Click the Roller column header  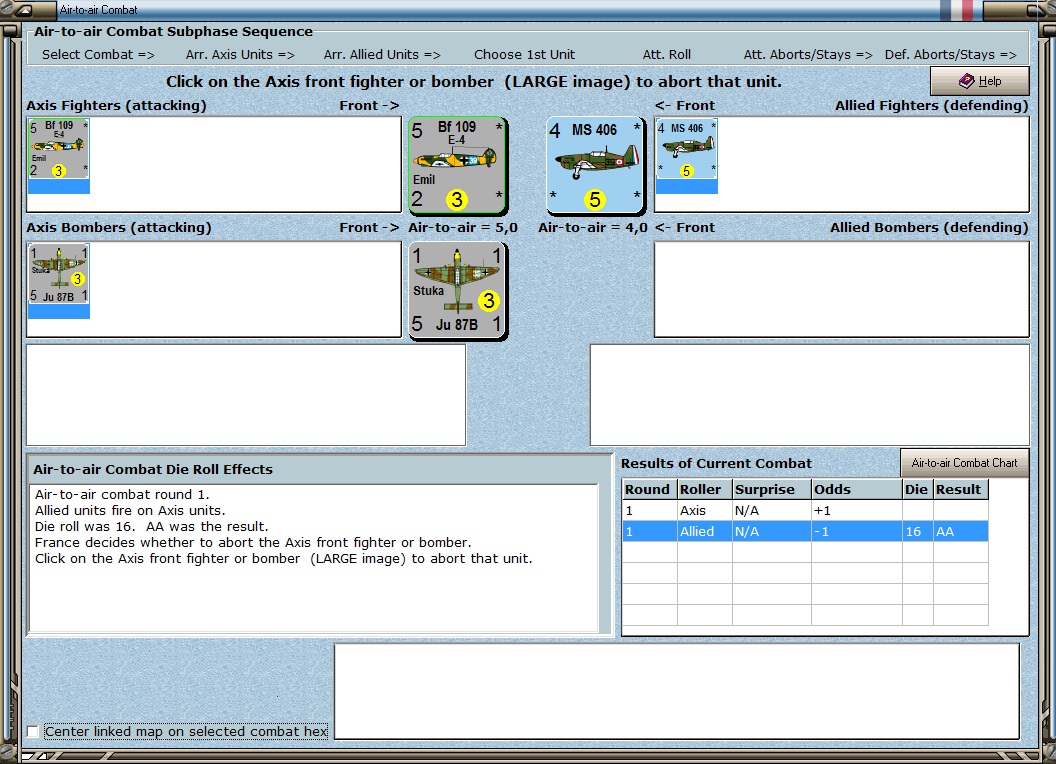(704, 489)
